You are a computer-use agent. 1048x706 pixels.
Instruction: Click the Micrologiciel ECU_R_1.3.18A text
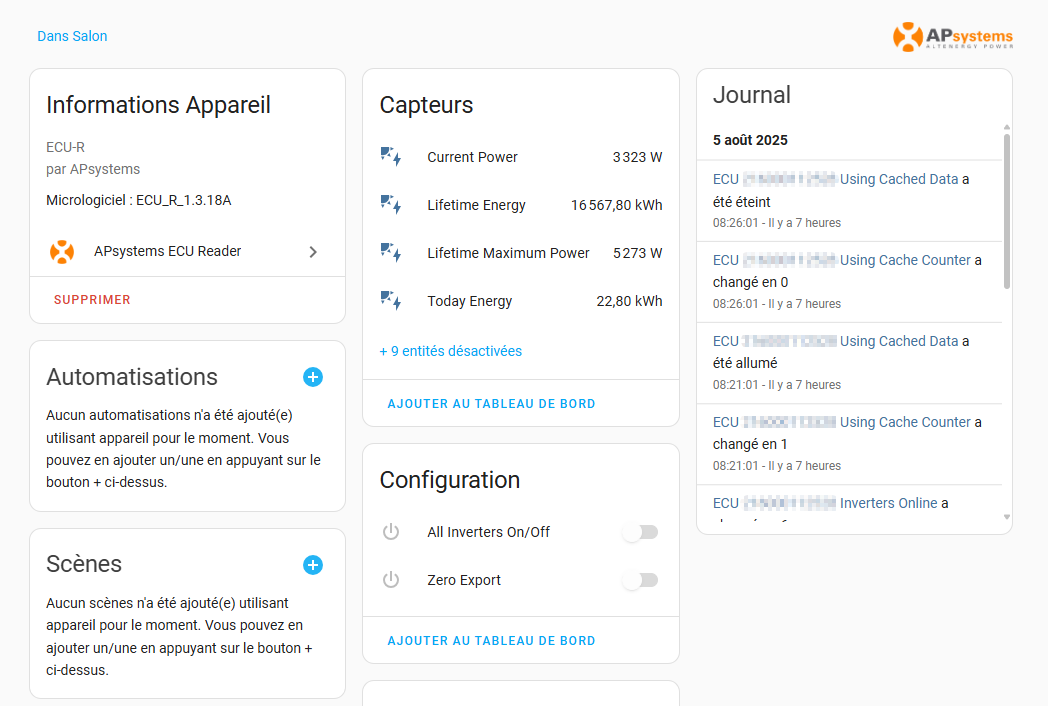(138, 200)
